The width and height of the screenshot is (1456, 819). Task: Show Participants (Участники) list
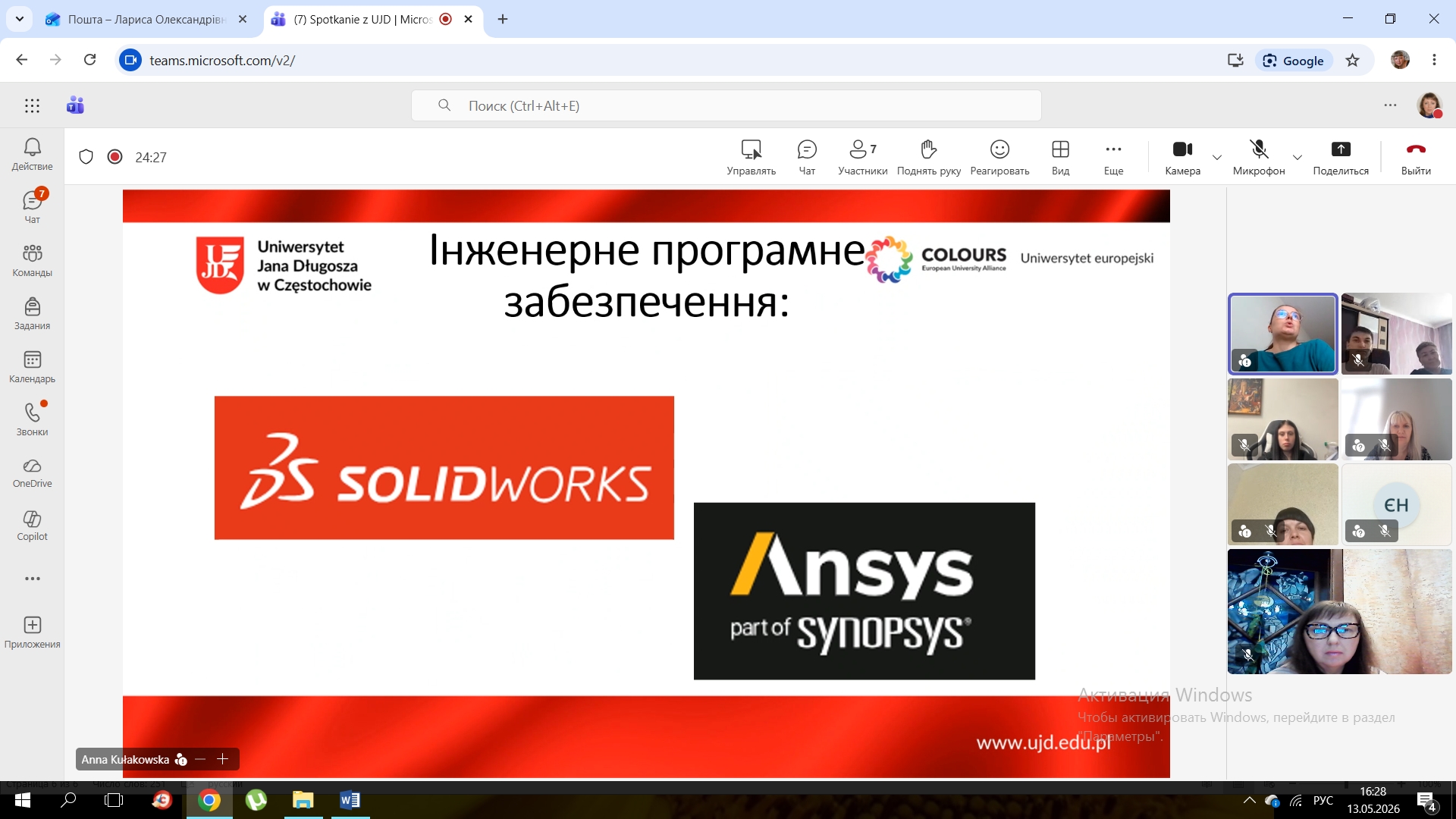pyautogui.click(x=862, y=158)
